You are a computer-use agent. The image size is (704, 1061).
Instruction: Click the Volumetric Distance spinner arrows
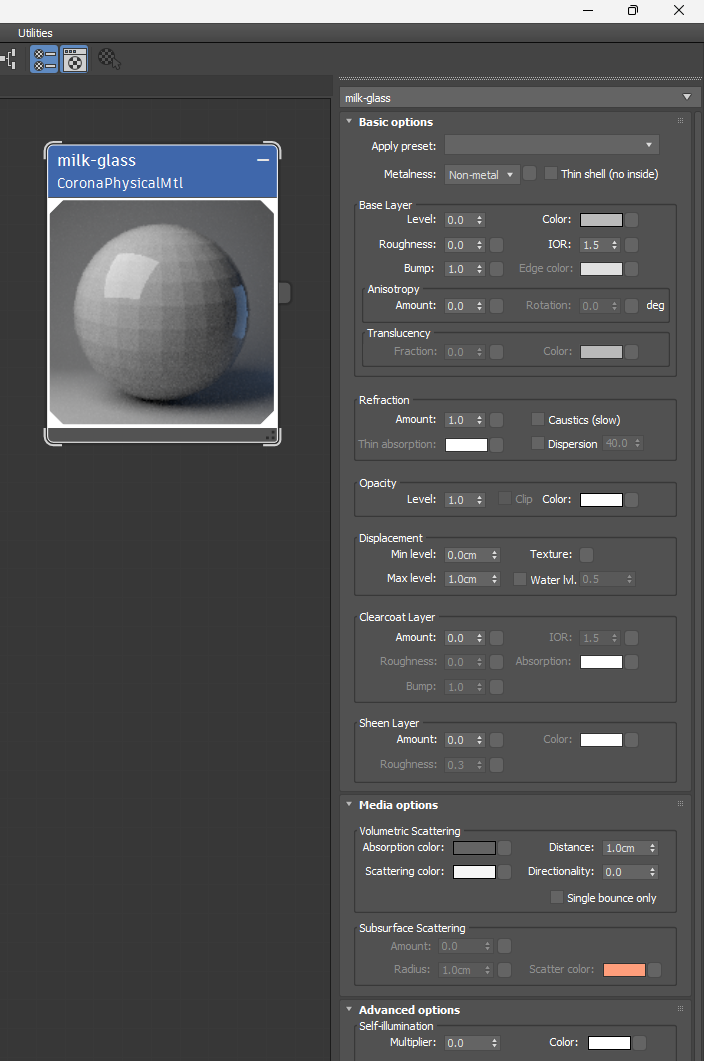click(x=653, y=848)
